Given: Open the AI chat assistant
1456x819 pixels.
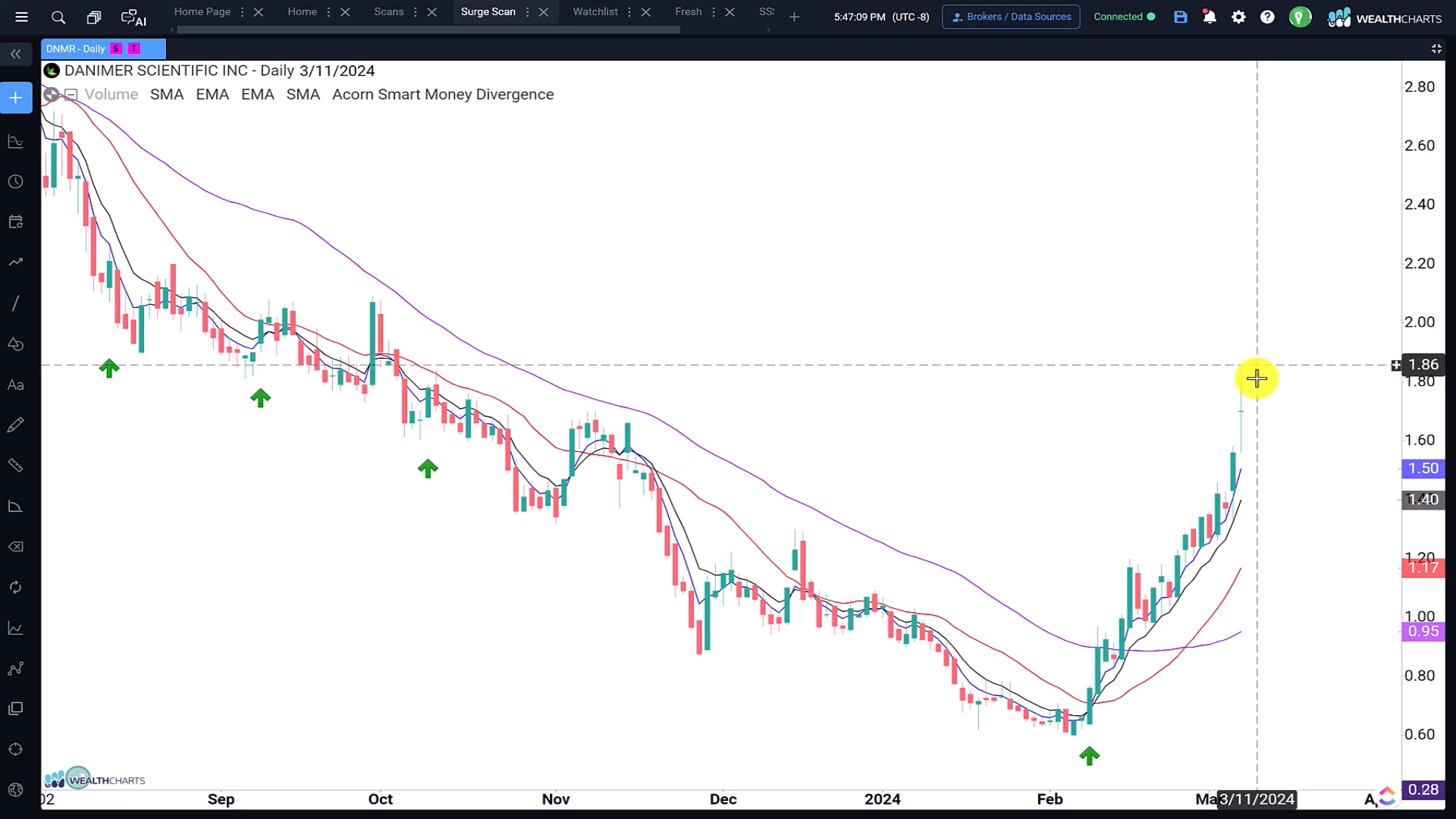Looking at the screenshot, I should [x=133, y=17].
